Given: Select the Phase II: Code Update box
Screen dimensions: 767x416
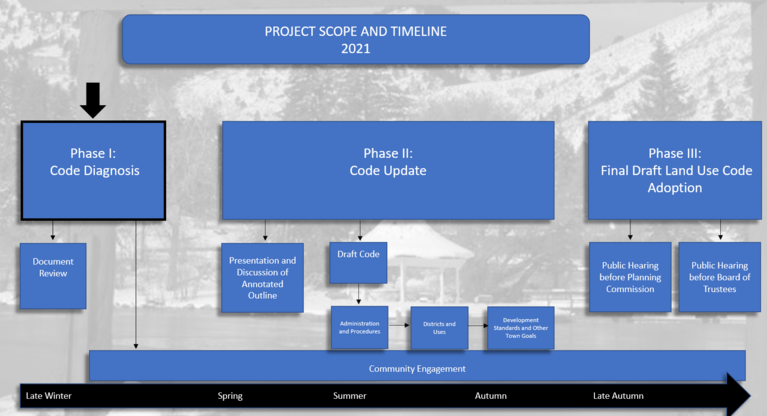Looking at the screenshot, I should [388, 170].
